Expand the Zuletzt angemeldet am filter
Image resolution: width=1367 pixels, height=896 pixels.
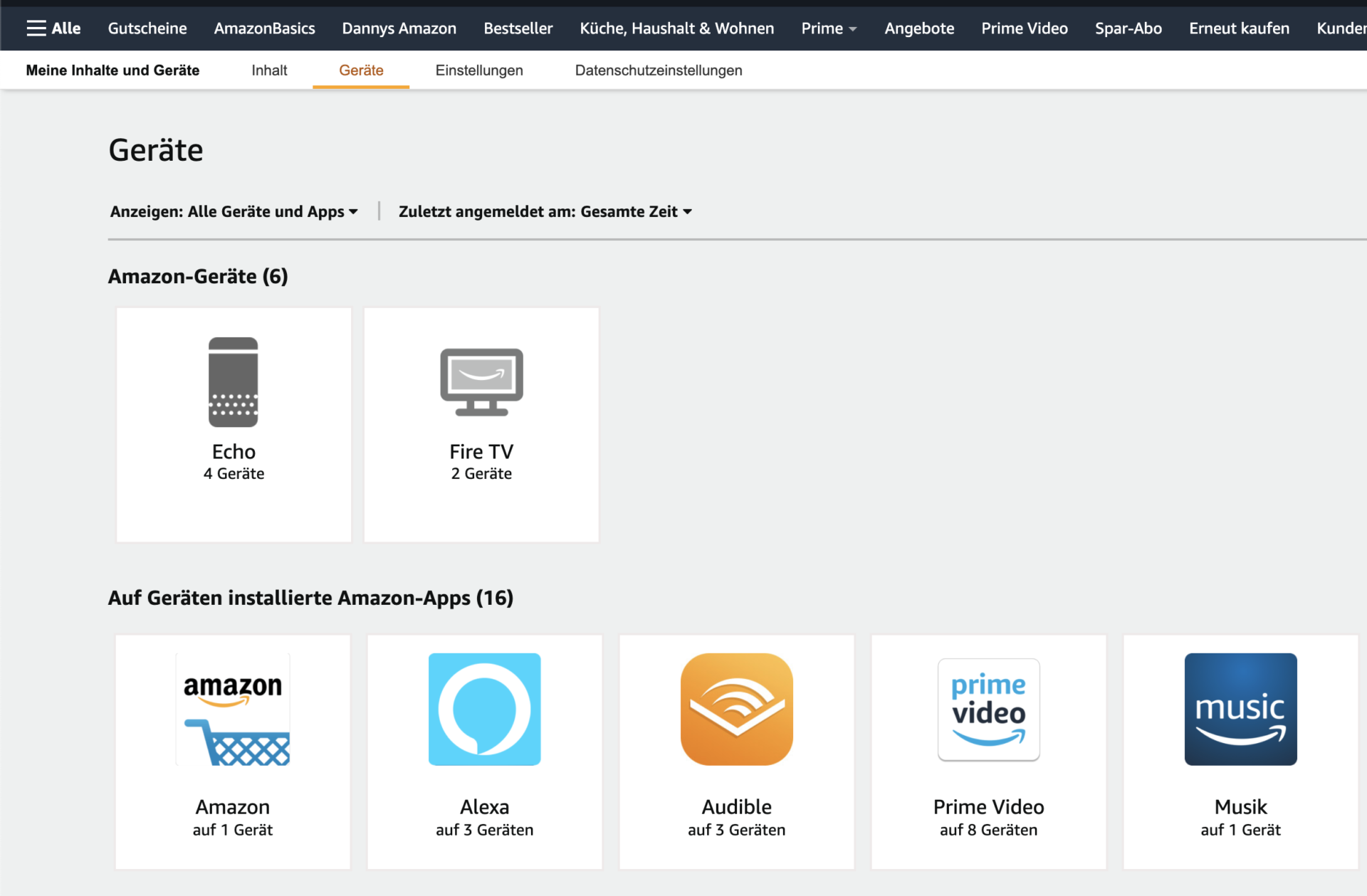click(x=545, y=211)
